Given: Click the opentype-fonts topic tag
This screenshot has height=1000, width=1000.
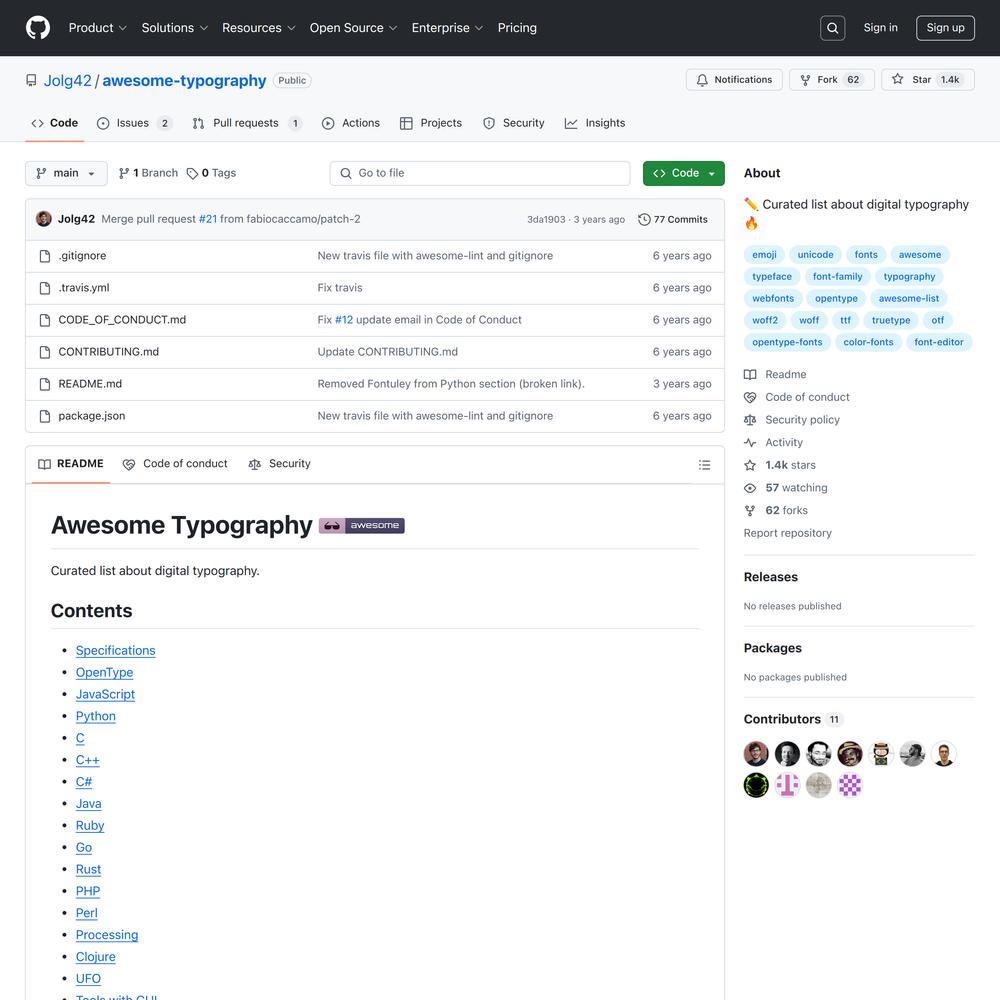Looking at the screenshot, I should click(787, 342).
